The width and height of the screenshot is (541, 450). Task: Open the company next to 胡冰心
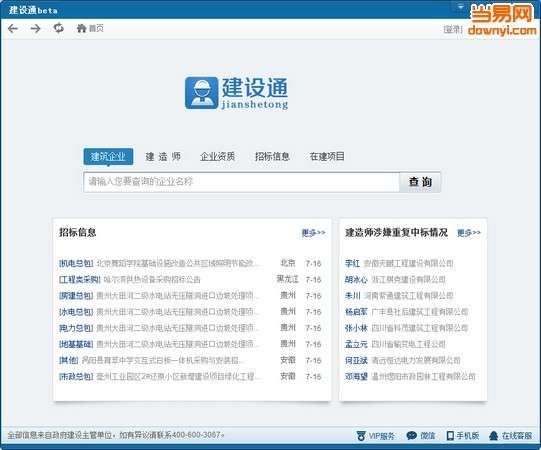(409, 279)
